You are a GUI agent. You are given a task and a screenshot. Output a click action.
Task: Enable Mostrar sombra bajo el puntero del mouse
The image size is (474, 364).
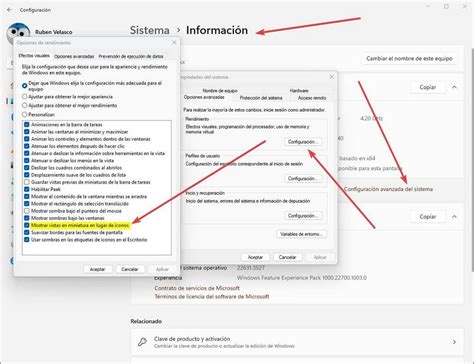click(27, 211)
